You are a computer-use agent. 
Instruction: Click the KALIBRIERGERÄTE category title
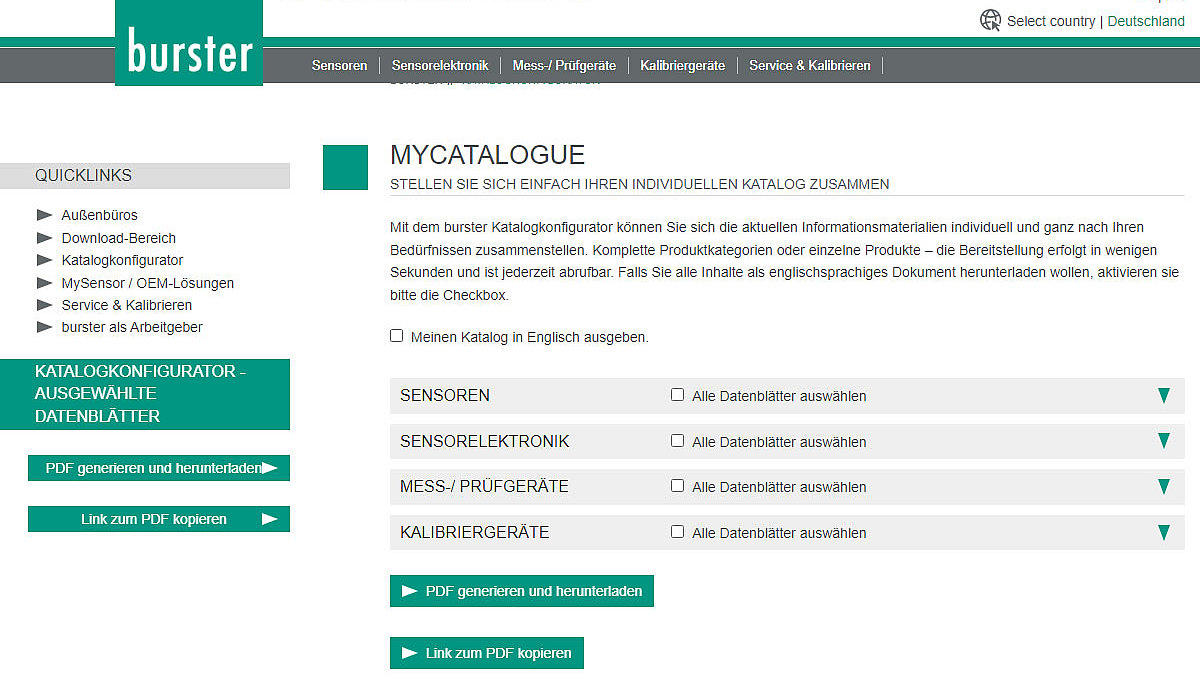coord(475,532)
